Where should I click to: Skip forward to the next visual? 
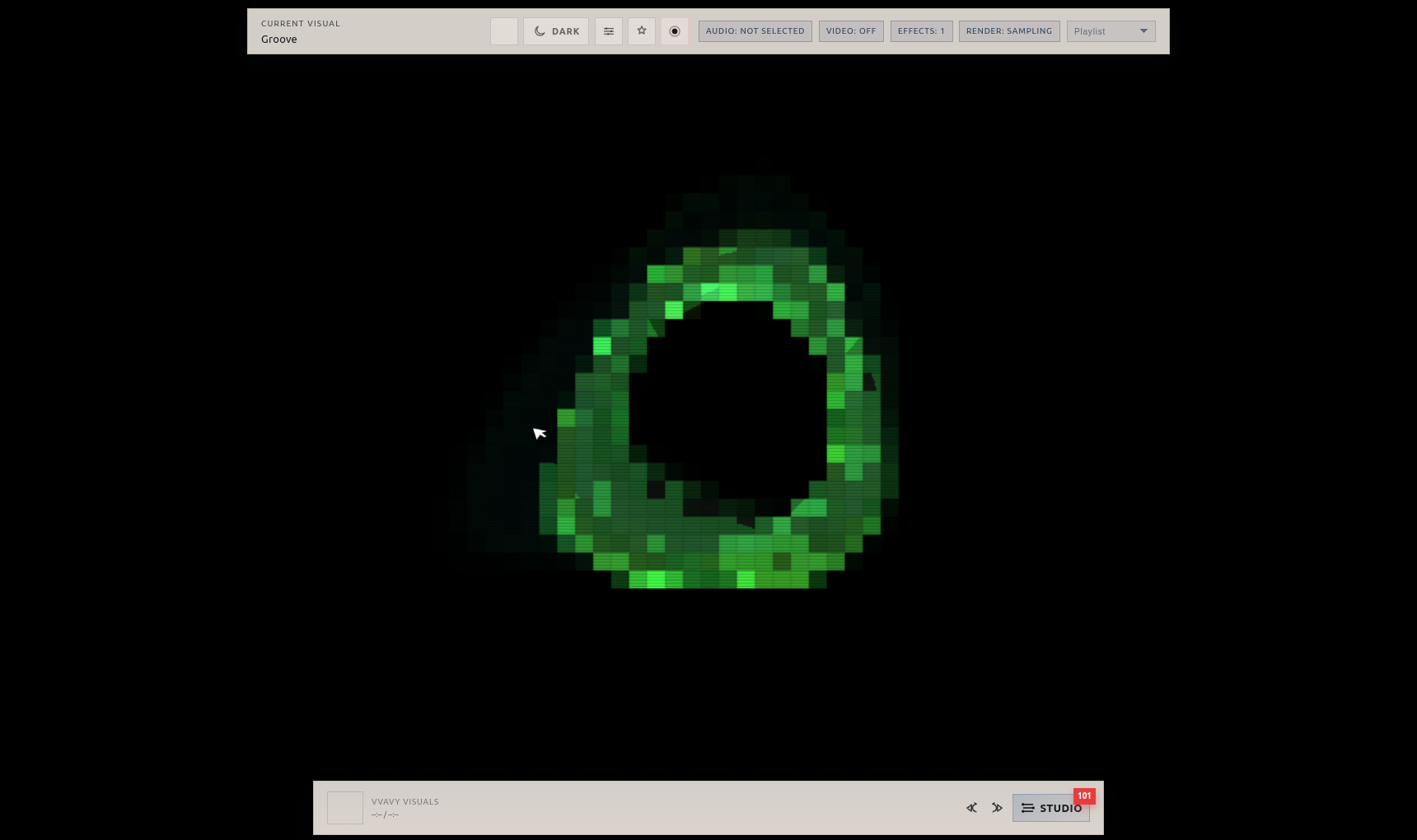pos(997,808)
